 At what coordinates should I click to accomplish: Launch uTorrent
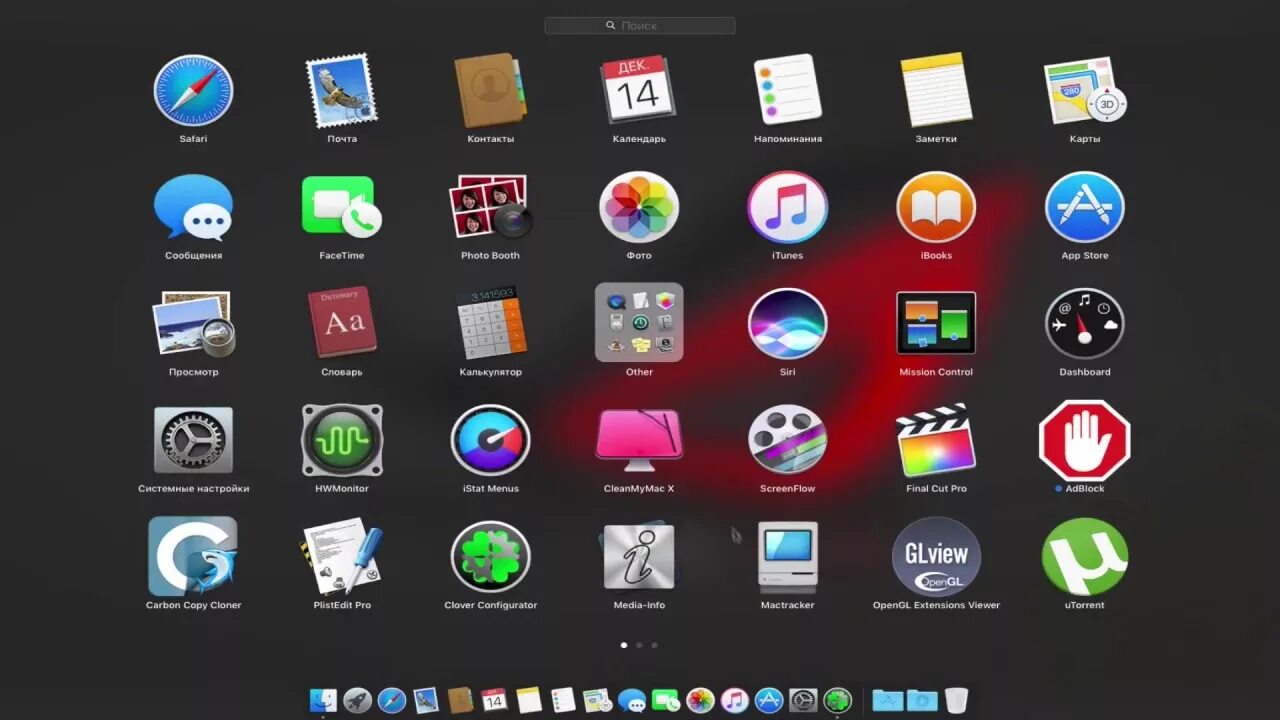tap(1085, 556)
